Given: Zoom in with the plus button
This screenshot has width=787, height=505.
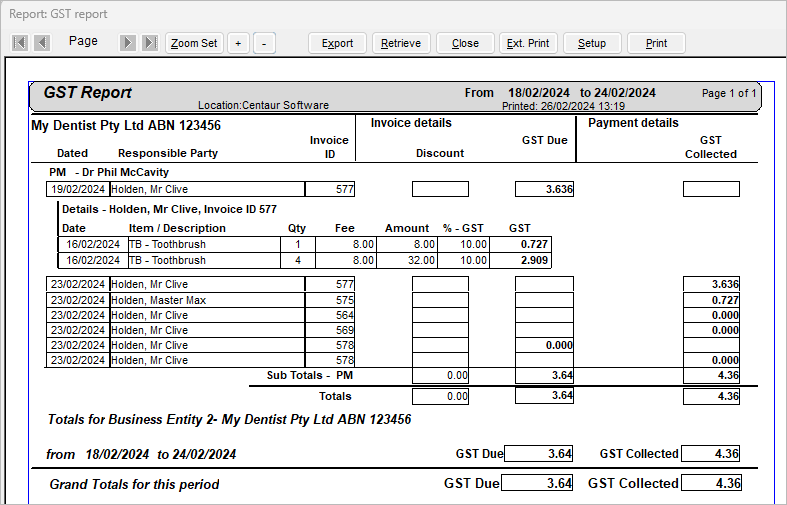Looking at the screenshot, I should (238, 43).
